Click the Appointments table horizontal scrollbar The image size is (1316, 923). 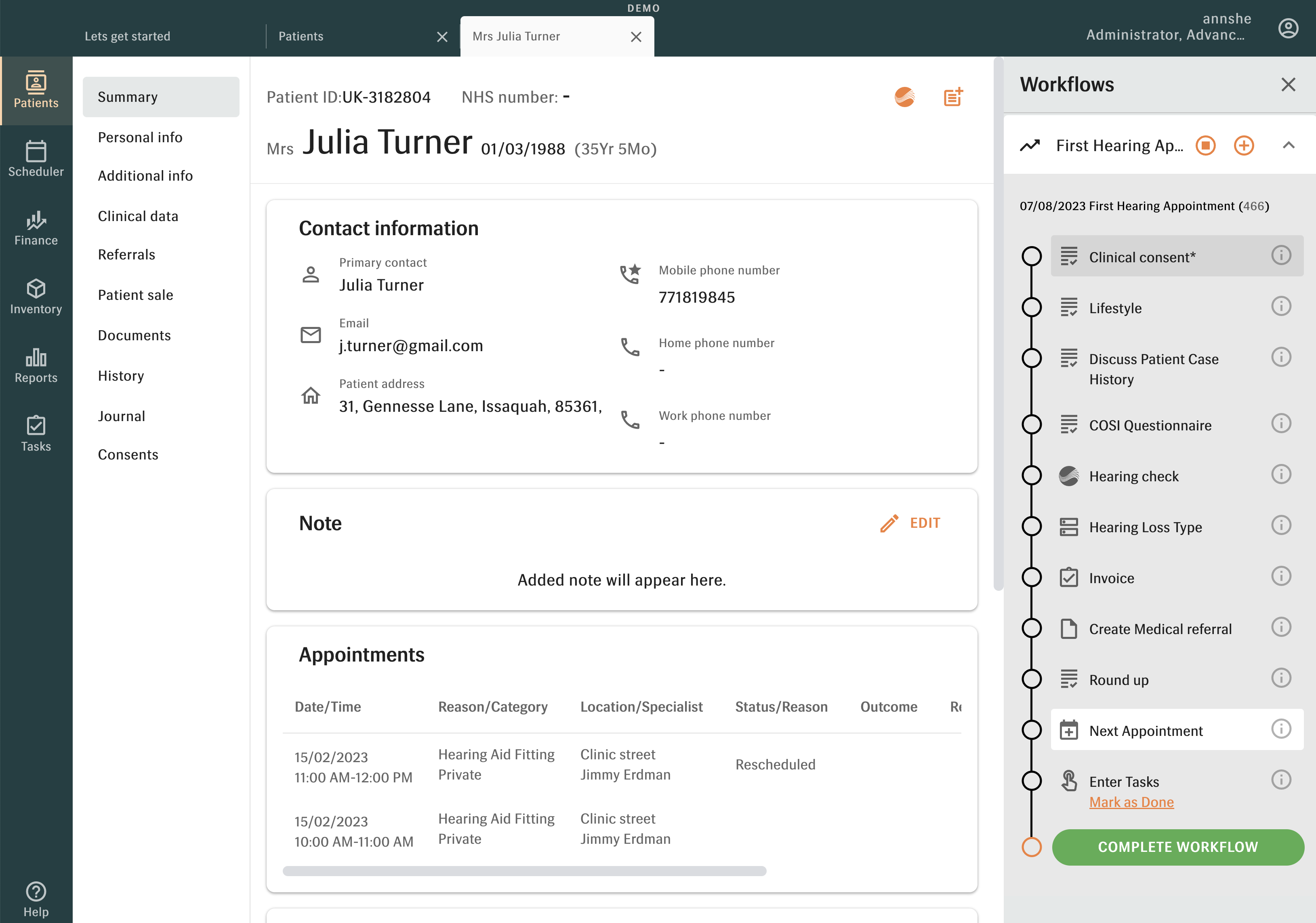(524, 871)
